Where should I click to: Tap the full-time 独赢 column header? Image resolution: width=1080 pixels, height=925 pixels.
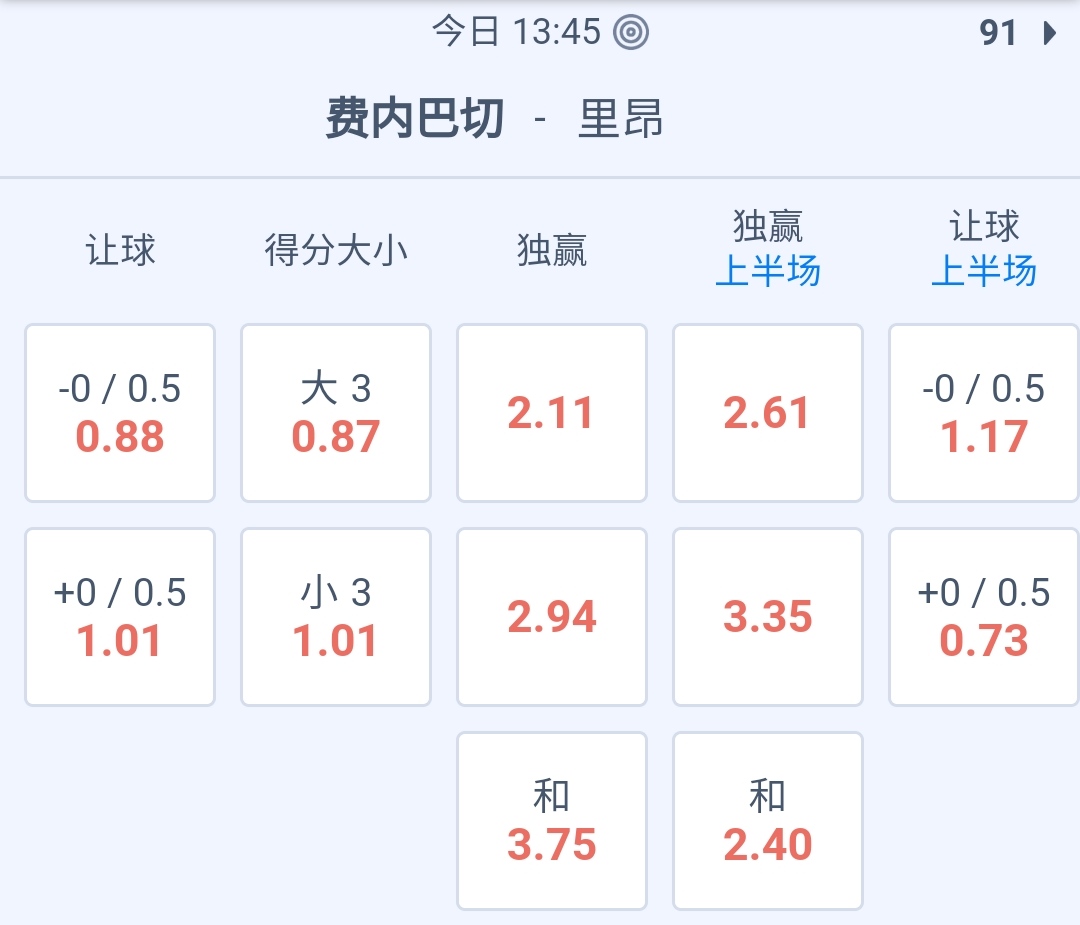tap(552, 250)
